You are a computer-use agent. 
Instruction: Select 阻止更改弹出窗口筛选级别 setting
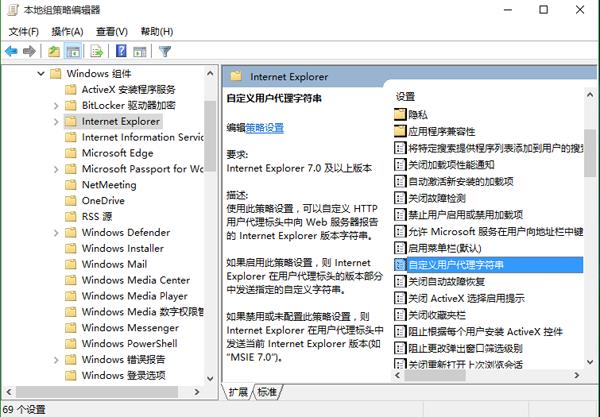point(465,348)
